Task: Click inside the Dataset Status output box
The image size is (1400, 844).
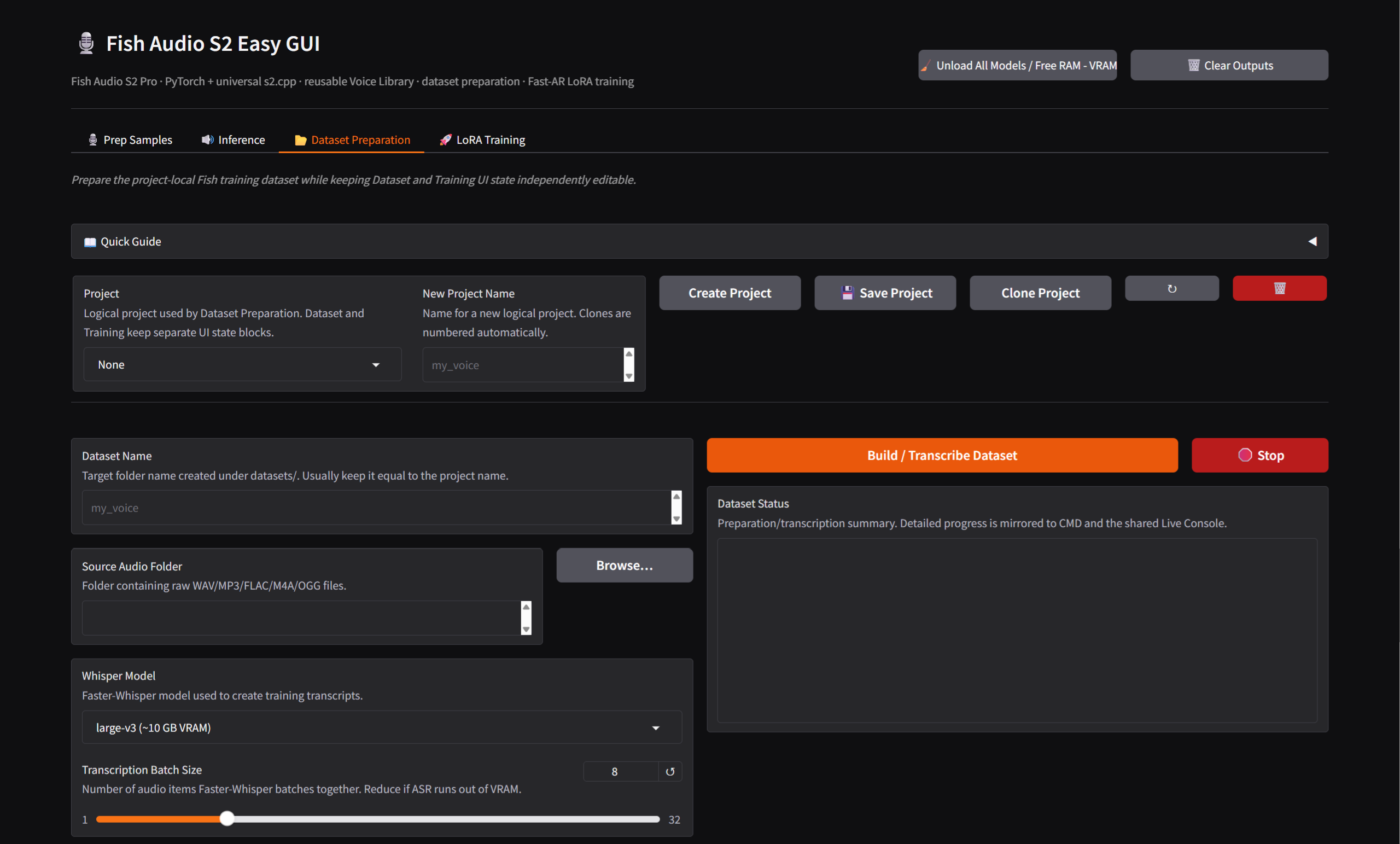Action: point(1017,630)
